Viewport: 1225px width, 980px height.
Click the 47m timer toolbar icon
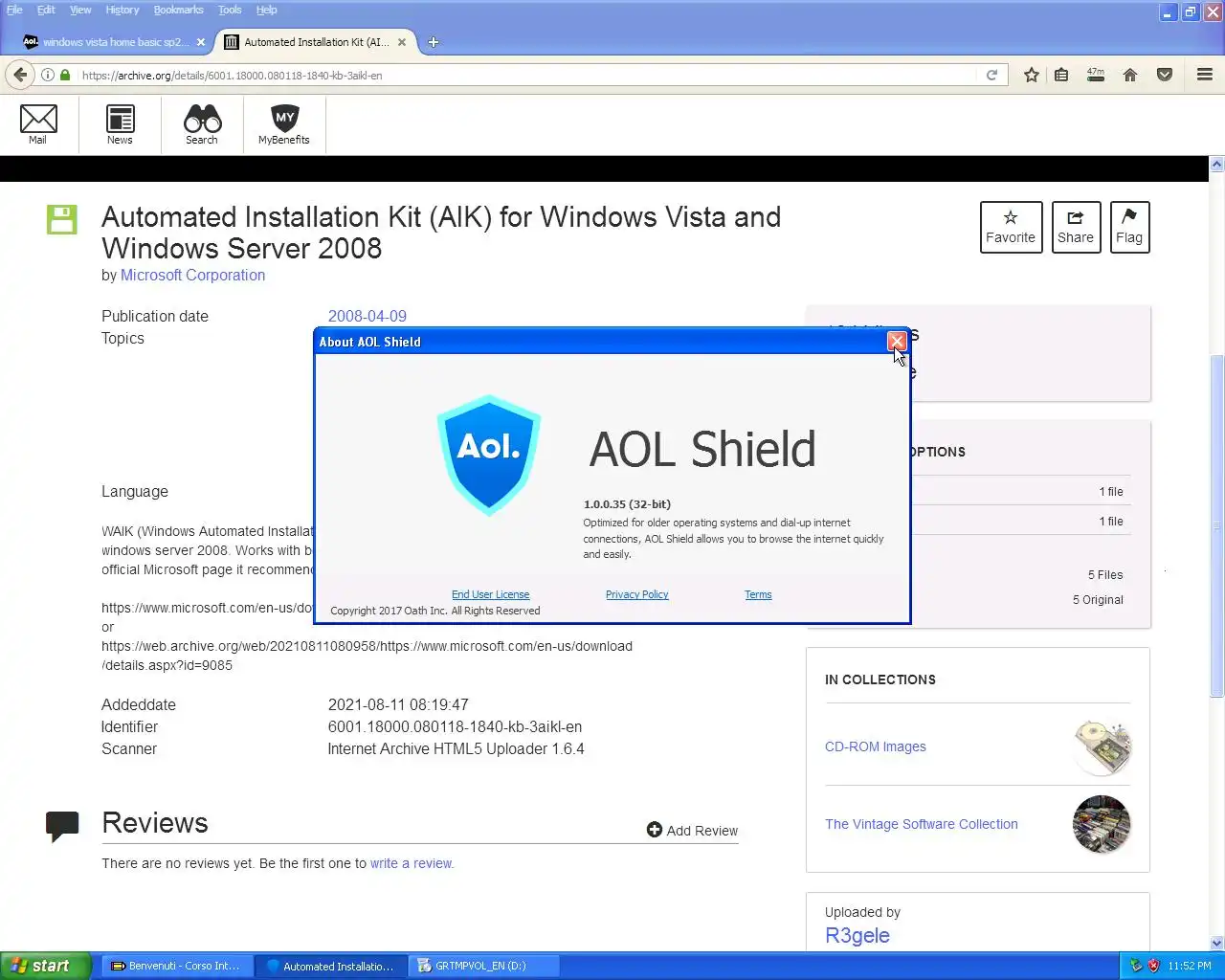pos(1096,75)
